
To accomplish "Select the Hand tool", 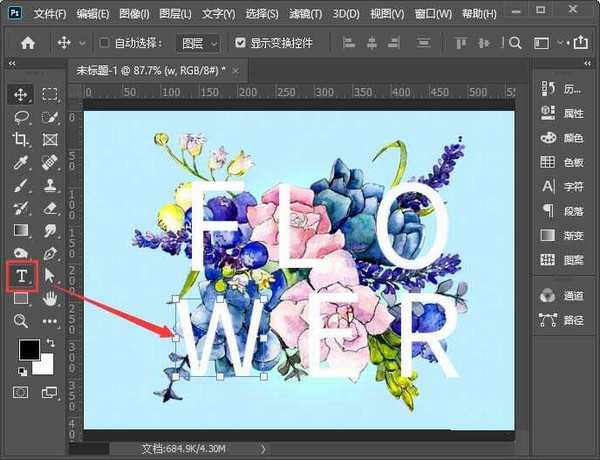I will click(50, 297).
